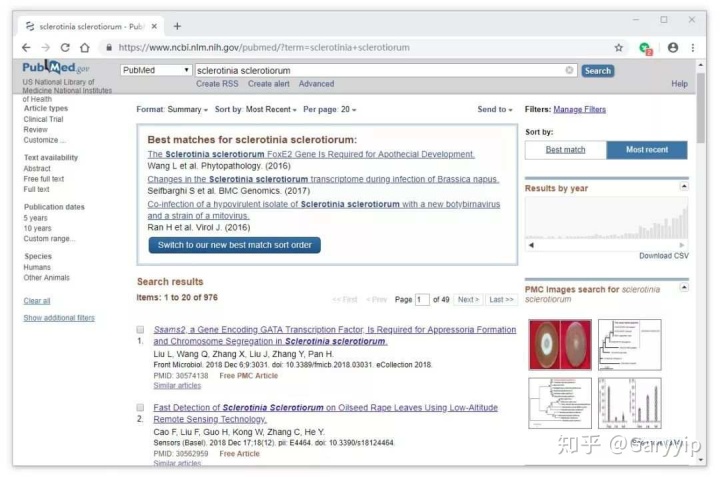720x477 pixels.
Task: Open the Chrome three-dot menu
Action: (692, 48)
